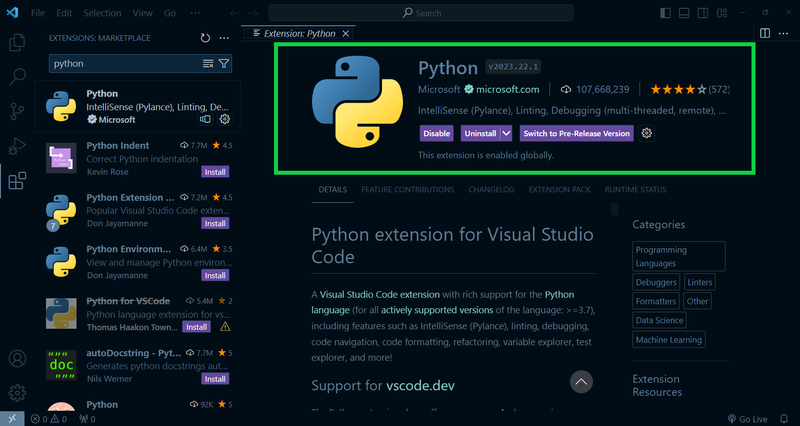Screen dimensions: 800x426
Task: Install Python Environment Manager extension
Action: click(215, 275)
